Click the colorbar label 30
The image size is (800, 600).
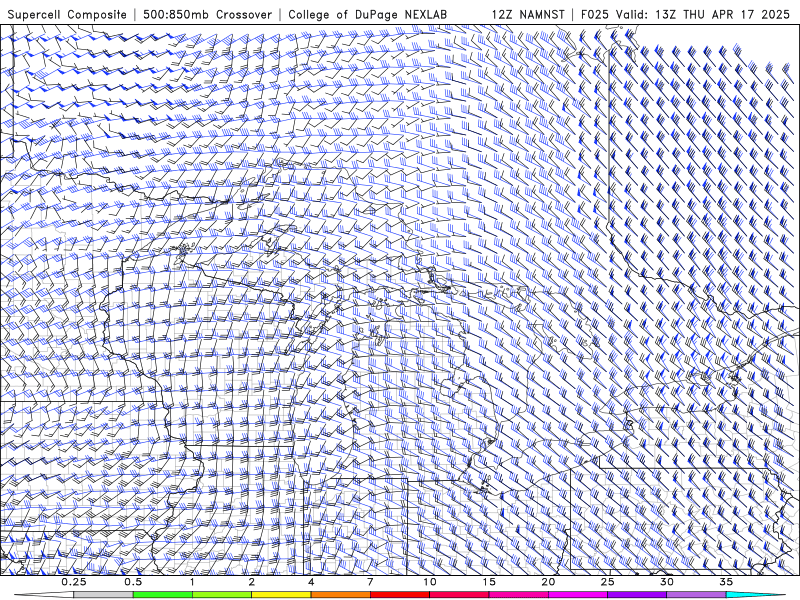coord(666,582)
